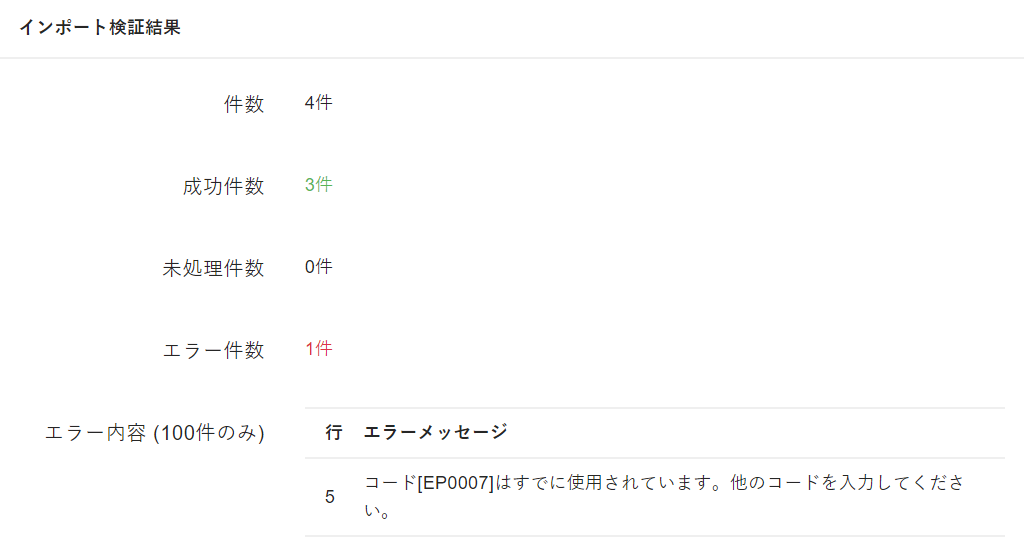Click the [EP0007] code in the message
Image resolution: width=1024 pixels, height=557 pixels.
tap(455, 484)
